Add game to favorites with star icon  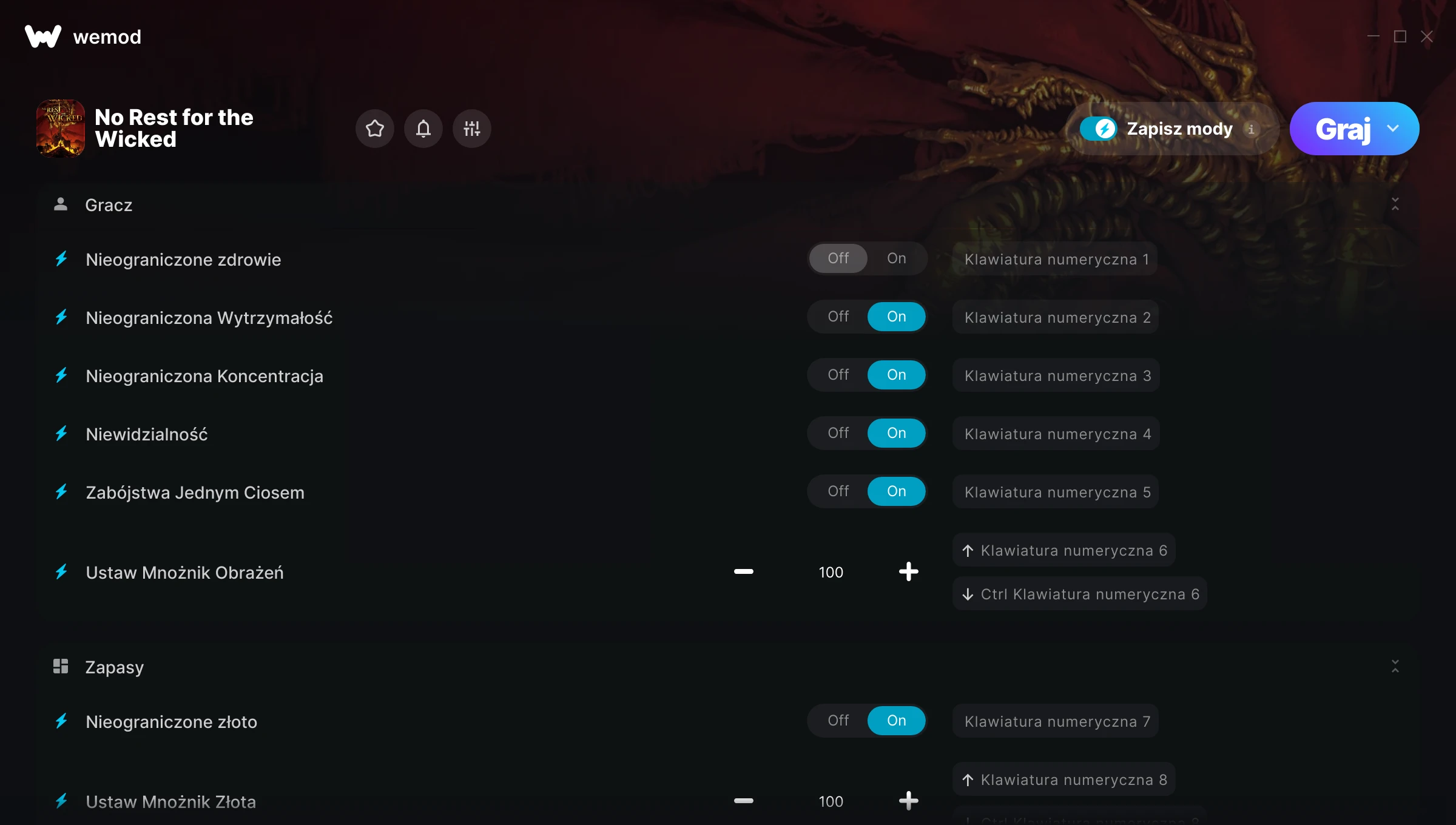(x=375, y=129)
